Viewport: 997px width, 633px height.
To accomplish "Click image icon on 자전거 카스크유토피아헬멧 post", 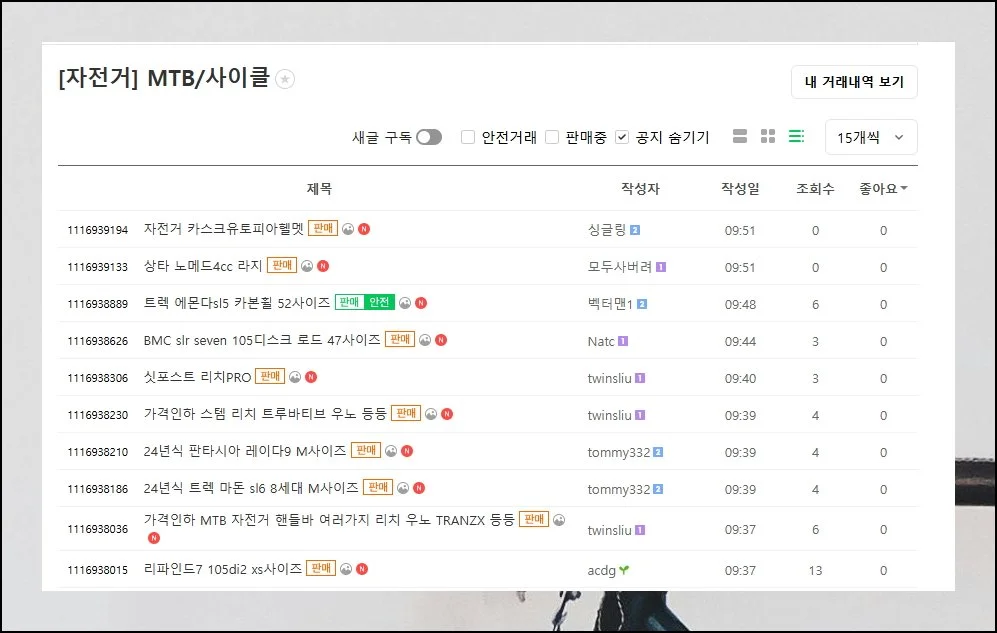I will tap(348, 229).
